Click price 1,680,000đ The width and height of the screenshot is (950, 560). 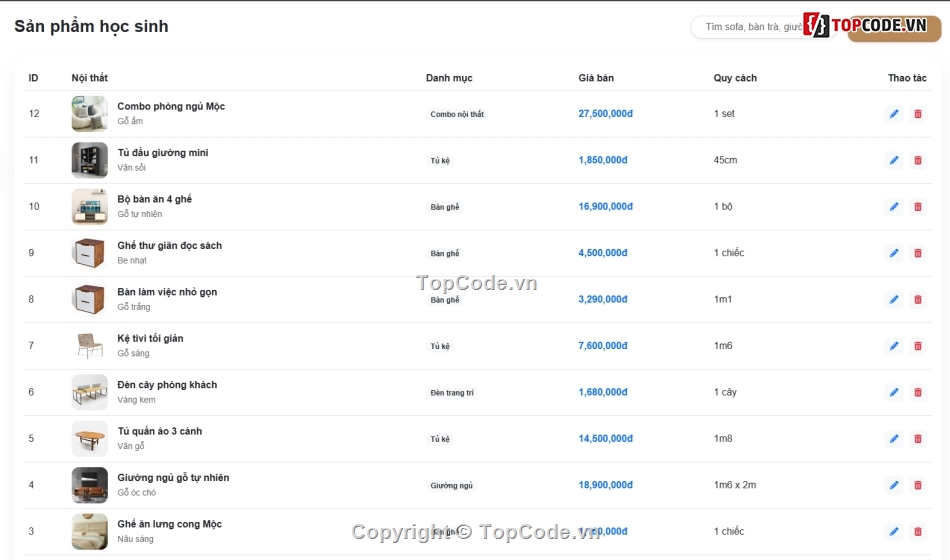(x=603, y=392)
